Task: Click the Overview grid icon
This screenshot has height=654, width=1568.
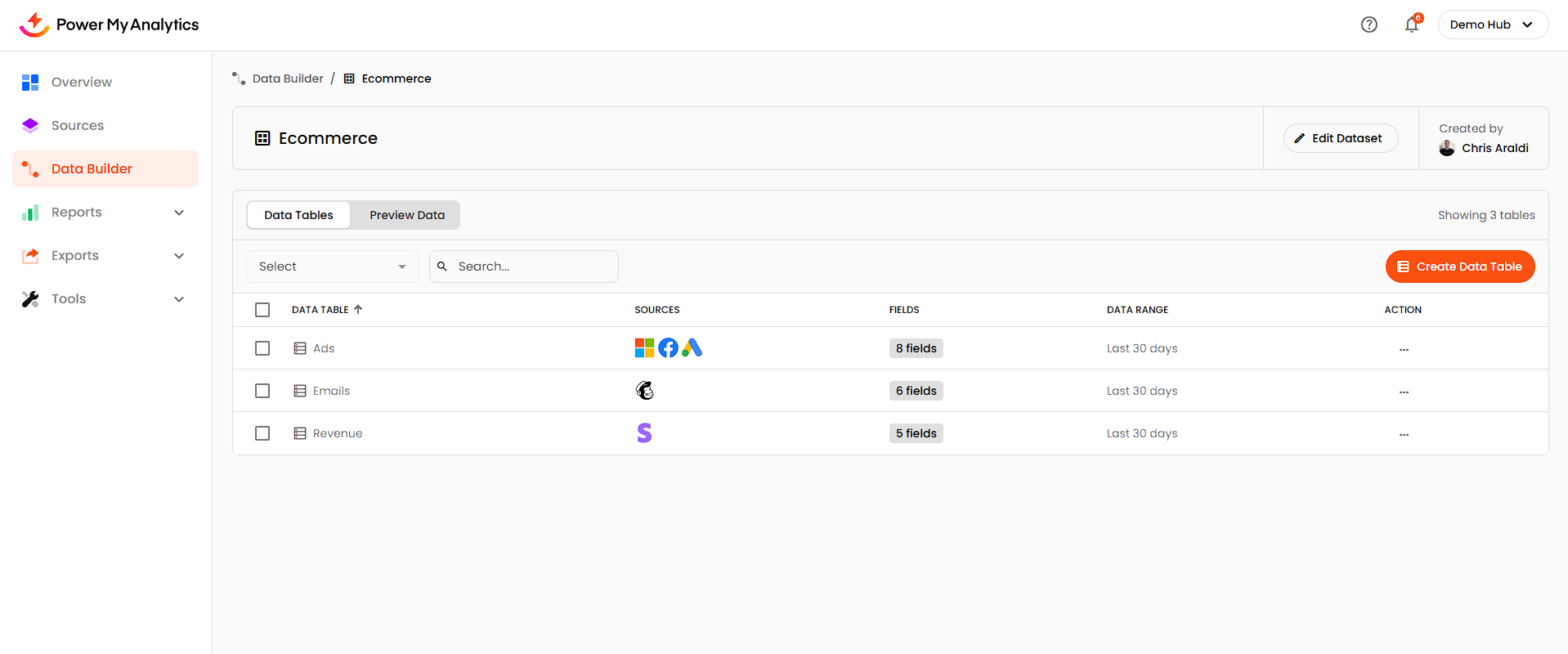Action: tap(30, 82)
